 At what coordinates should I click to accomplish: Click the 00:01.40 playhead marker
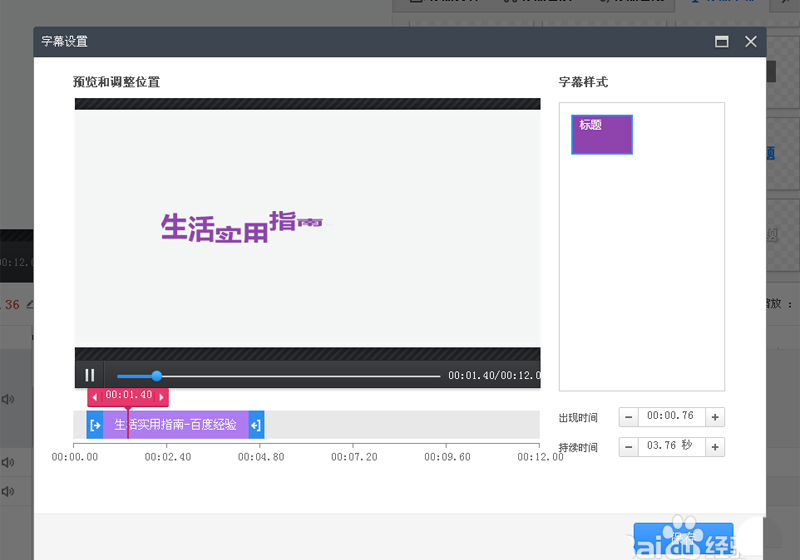pos(129,395)
